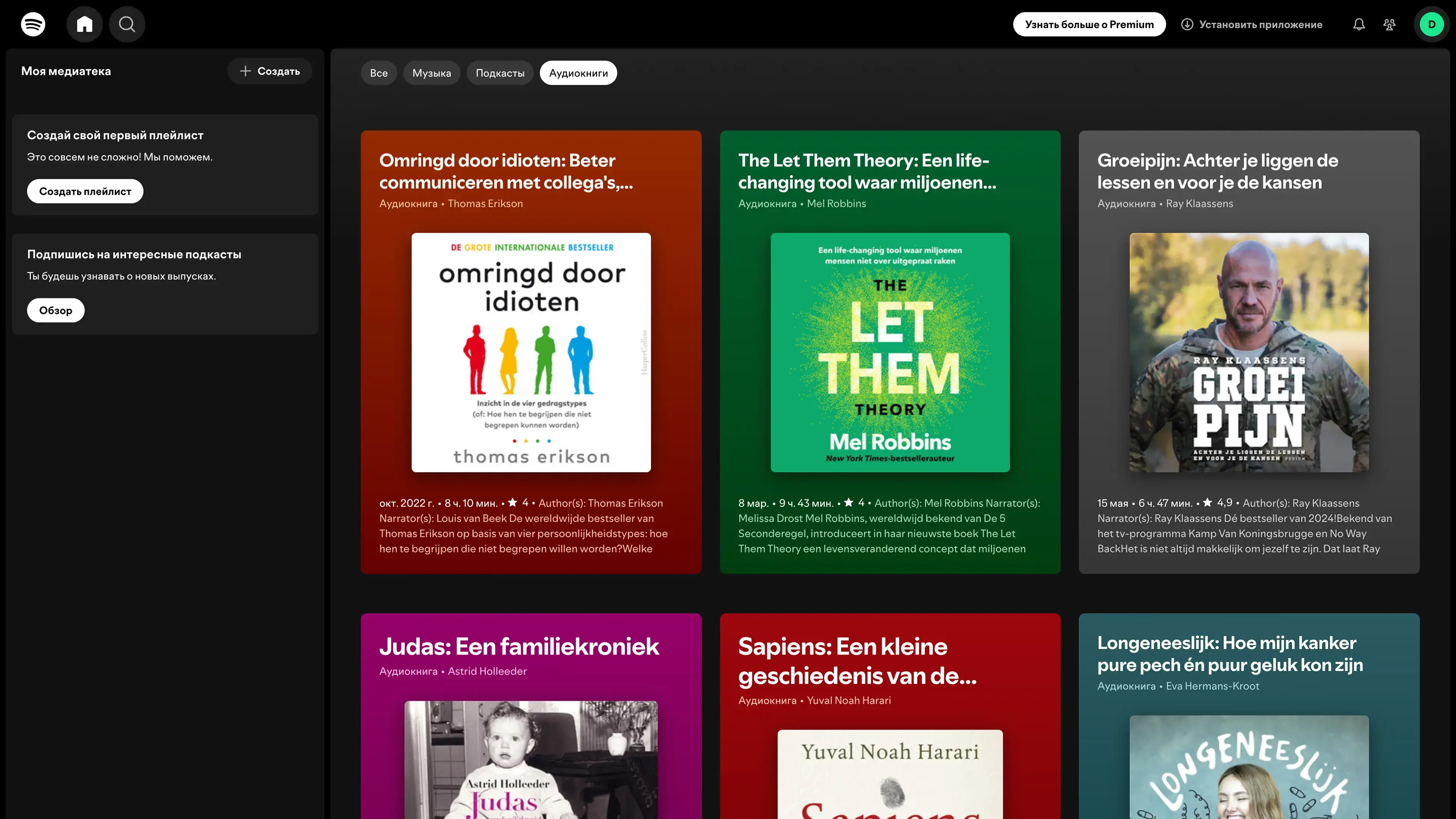Select the Все filter chip
Viewport: 1456px width, 819px height.
pyautogui.click(x=379, y=73)
